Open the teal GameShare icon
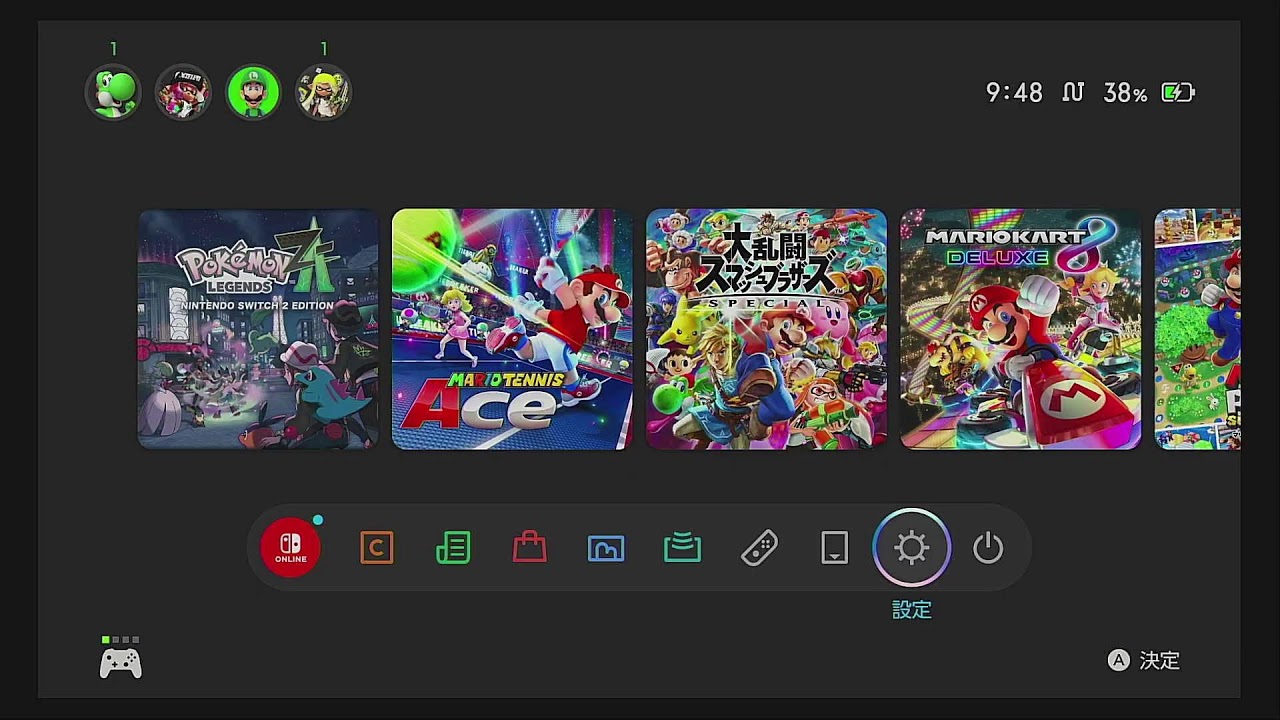This screenshot has width=1280, height=720. (x=682, y=548)
